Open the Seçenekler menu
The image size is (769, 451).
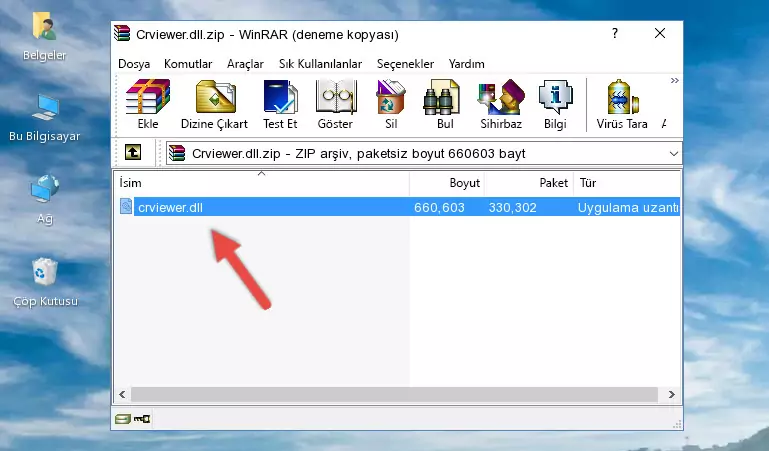(x=405, y=64)
